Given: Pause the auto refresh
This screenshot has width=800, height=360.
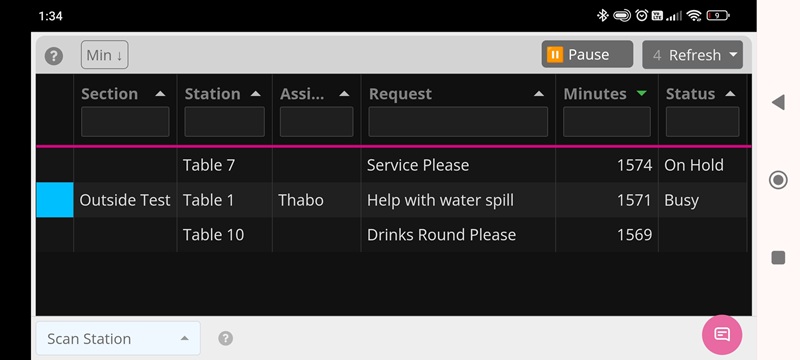Looking at the screenshot, I should [587, 55].
